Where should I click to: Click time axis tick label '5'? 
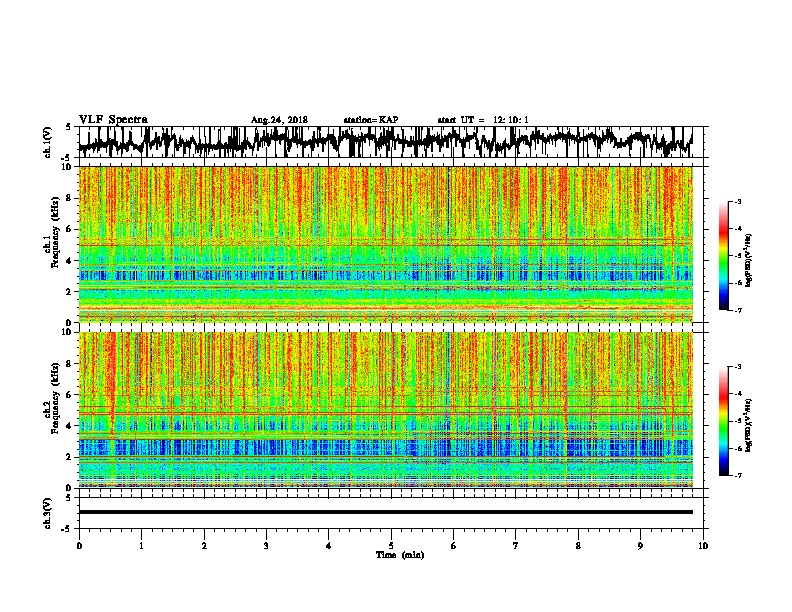pyautogui.click(x=391, y=545)
